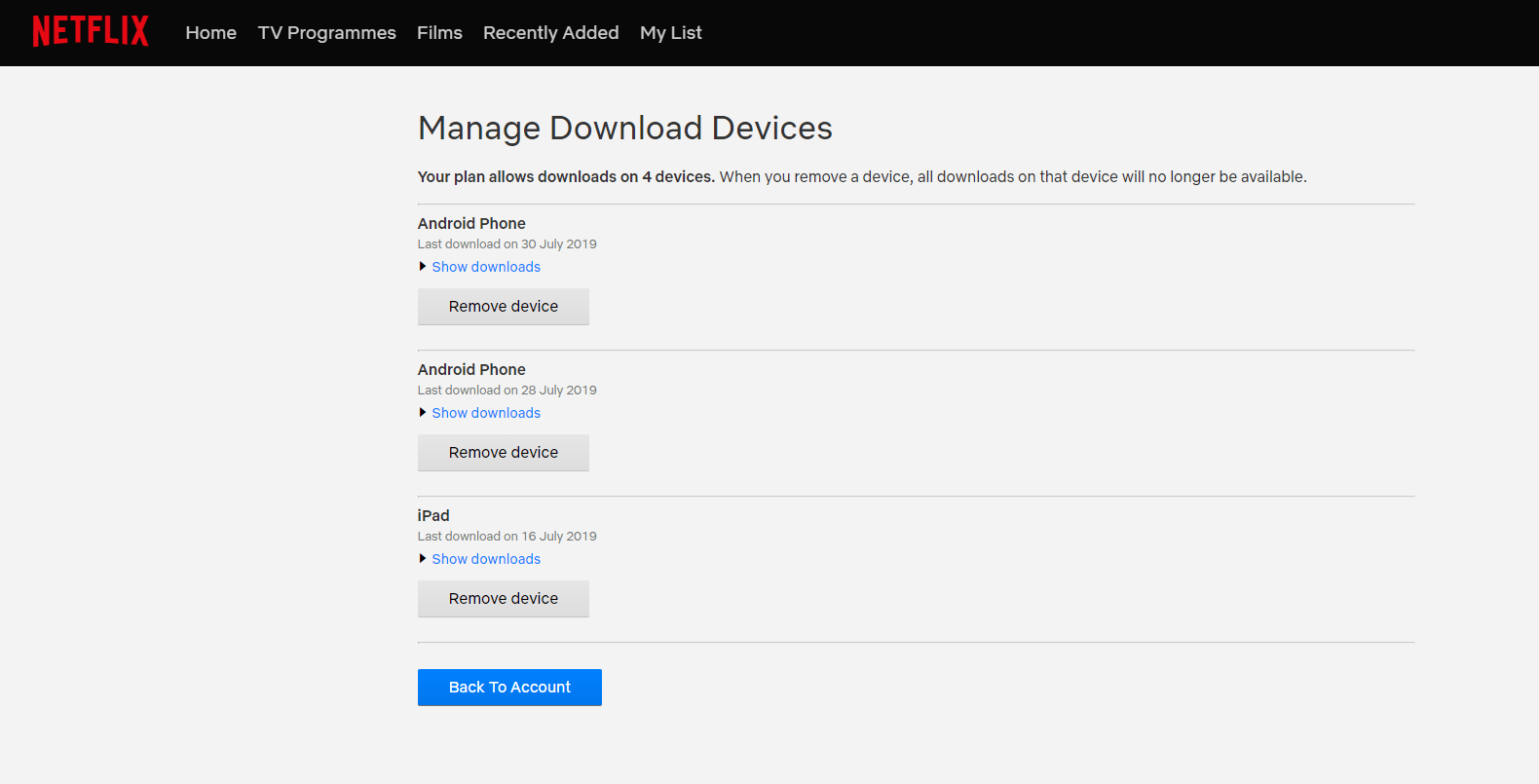Image resolution: width=1539 pixels, height=784 pixels.
Task: Click the bold plan allows 4 devices text
Action: coord(566,177)
